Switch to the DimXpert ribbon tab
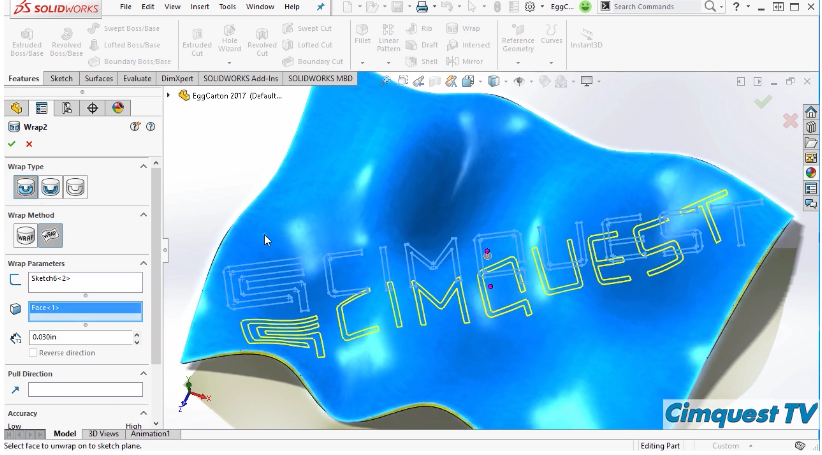 [x=177, y=78]
